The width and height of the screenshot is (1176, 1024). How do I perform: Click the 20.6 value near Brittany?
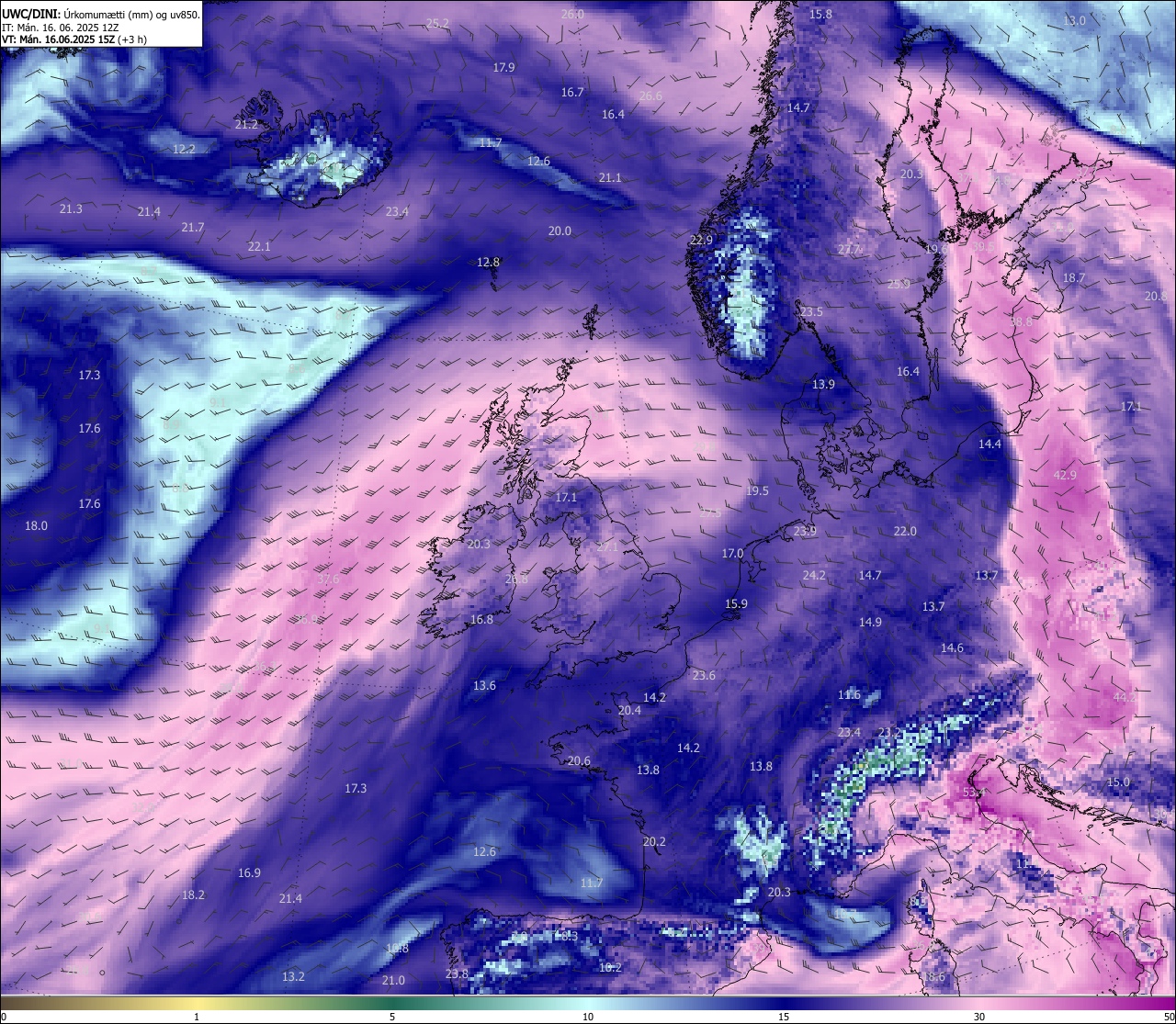coord(579,760)
